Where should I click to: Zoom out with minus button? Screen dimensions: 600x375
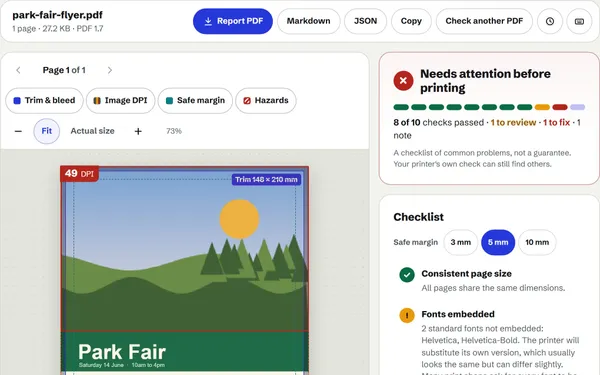pyautogui.click(x=18, y=131)
